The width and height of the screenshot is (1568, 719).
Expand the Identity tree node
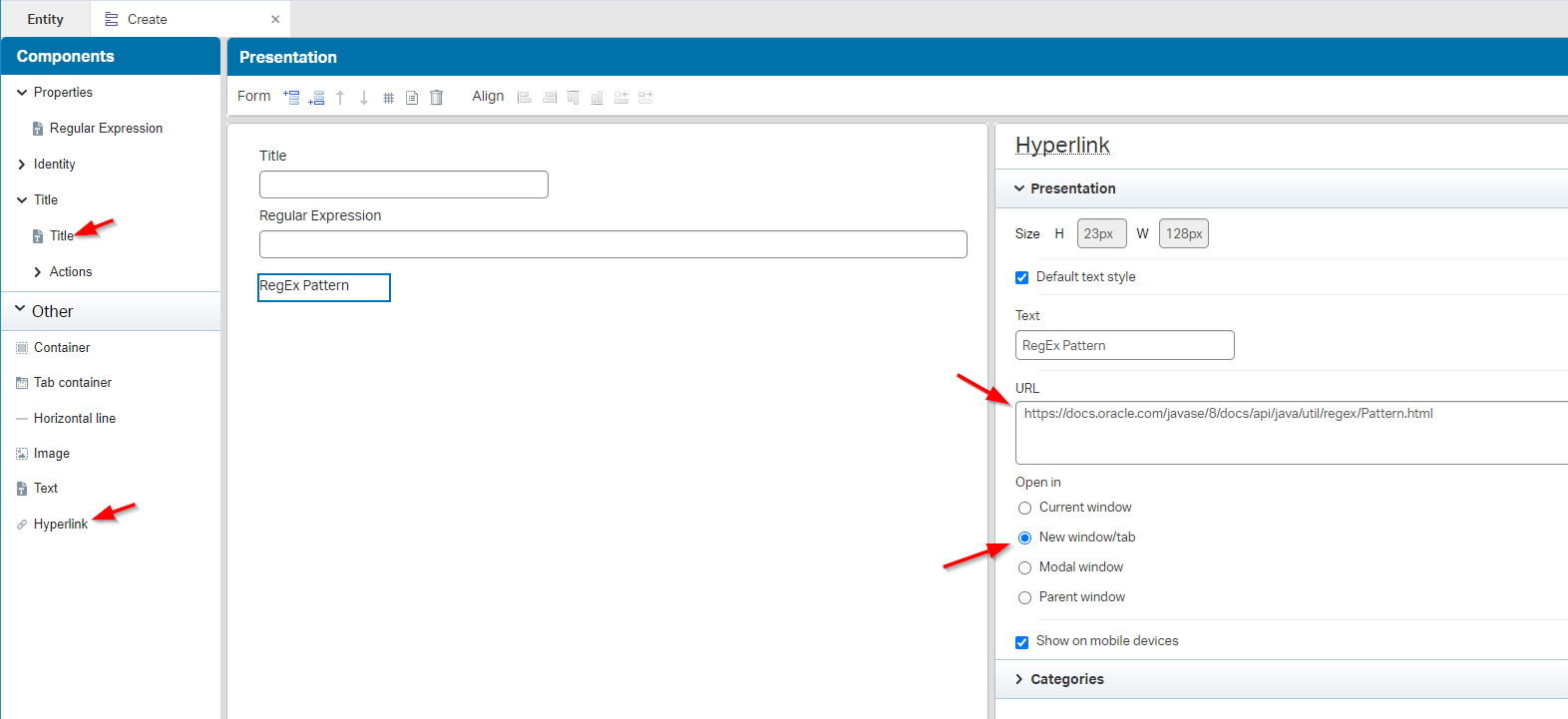pos(22,165)
